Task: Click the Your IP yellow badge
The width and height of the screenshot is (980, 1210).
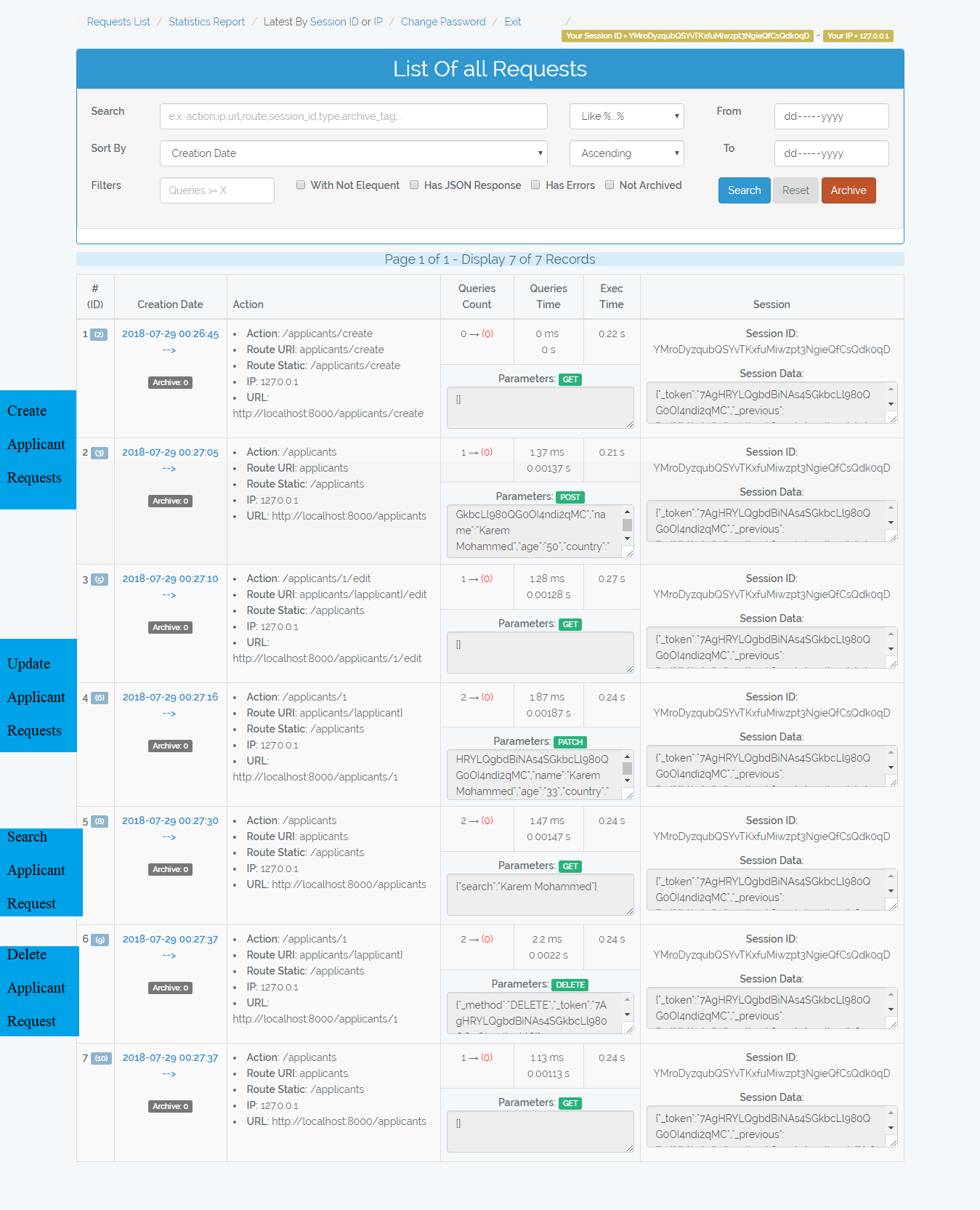Action: pyautogui.click(x=858, y=36)
